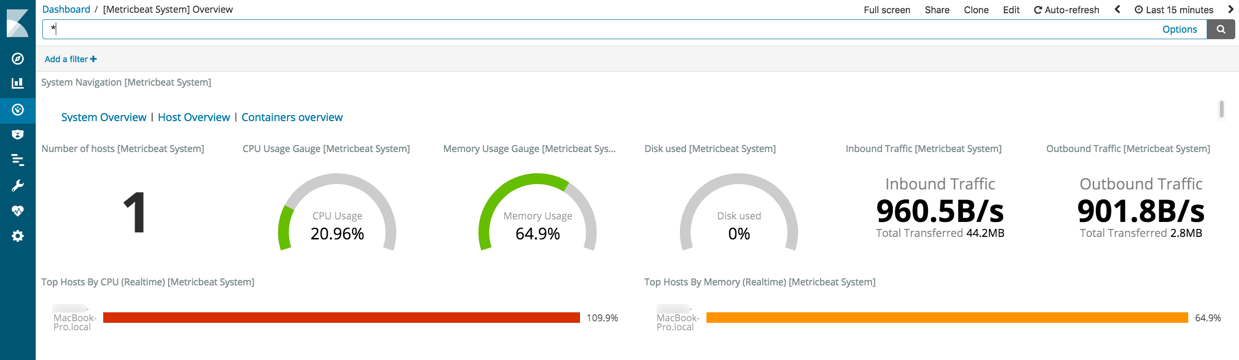Screen dimensions: 1239x360
Task: Open Management gear icon in sidebar
Action: [x=17, y=237]
